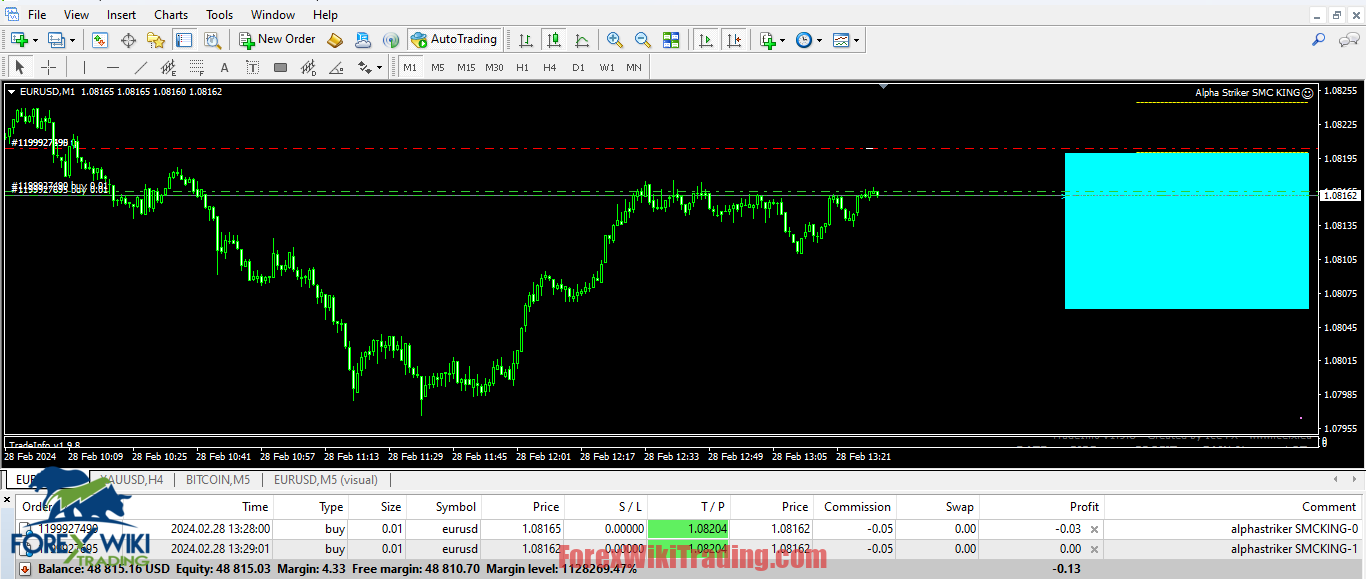The height and width of the screenshot is (579, 1366).
Task: Switch timeframe to H4
Action: [549, 66]
